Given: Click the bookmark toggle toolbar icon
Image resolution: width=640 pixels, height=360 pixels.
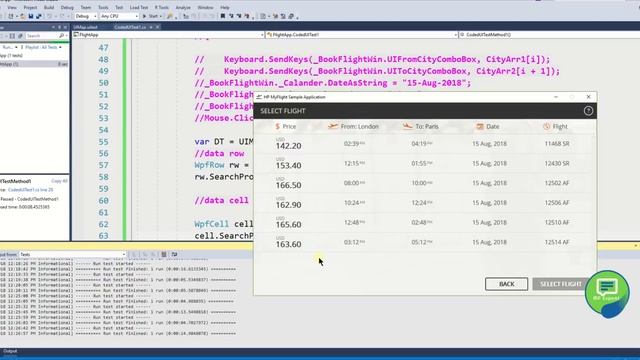Looking at the screenshot, I should 223,16.
